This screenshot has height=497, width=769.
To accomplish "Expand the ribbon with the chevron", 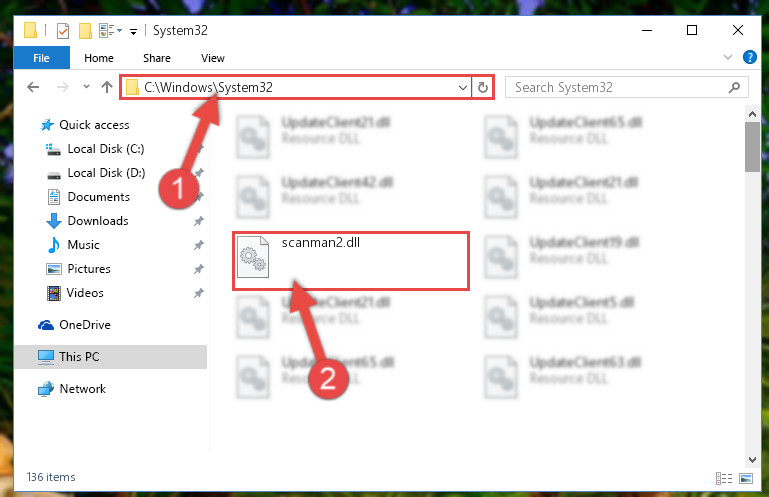I will (x=727, y=57).
